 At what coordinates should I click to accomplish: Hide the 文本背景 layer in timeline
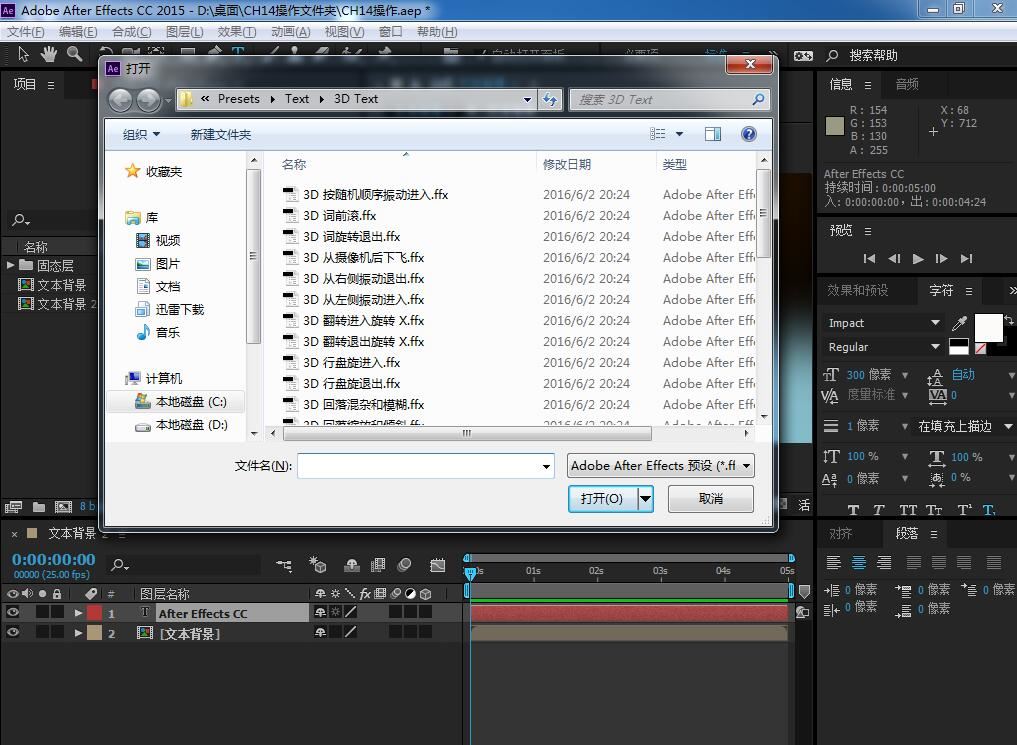click(x=12, y=632)
